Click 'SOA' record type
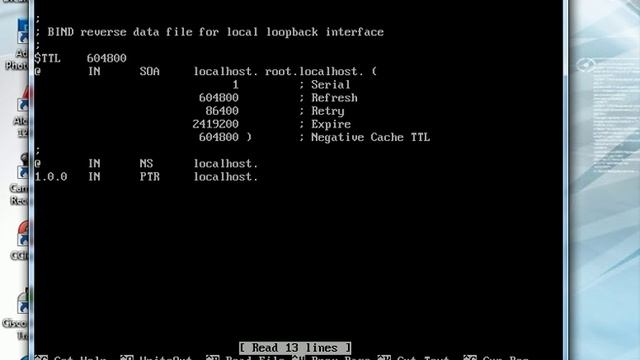The image size is (640, 360). 149,71
